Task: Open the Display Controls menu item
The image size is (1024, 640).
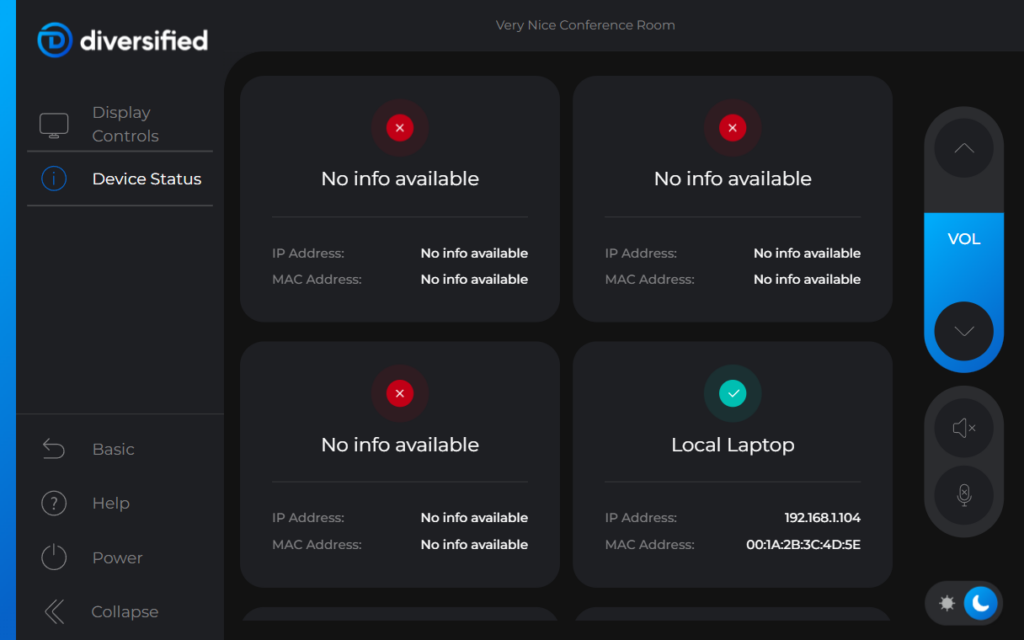Action: [x=125, y=125]
